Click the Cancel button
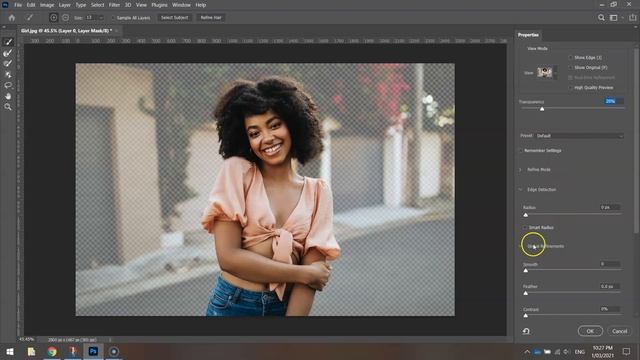 point(620,331)
